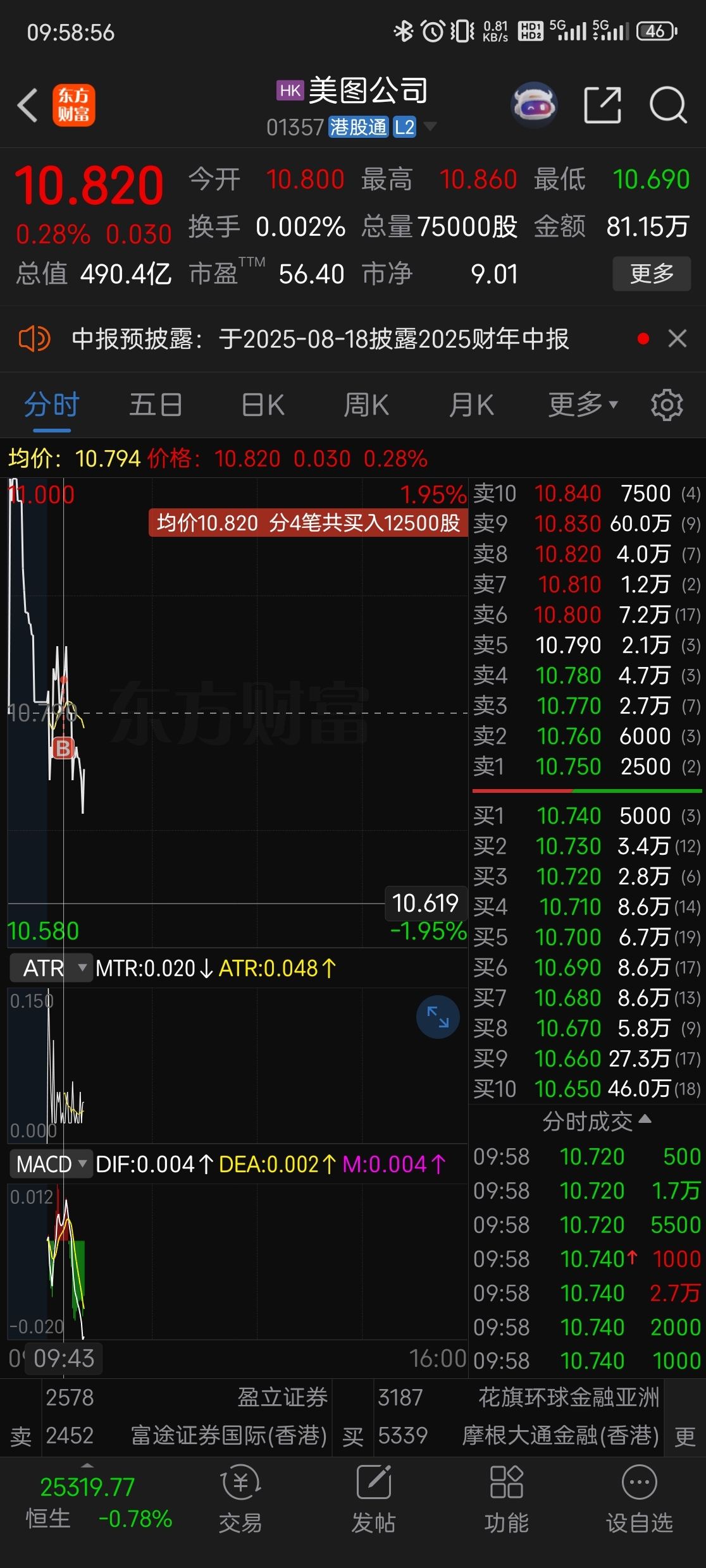Tap the 摩根大通金融(香港) broker entry
This screenshot has height=1568, width=706.
point(519,1435)
